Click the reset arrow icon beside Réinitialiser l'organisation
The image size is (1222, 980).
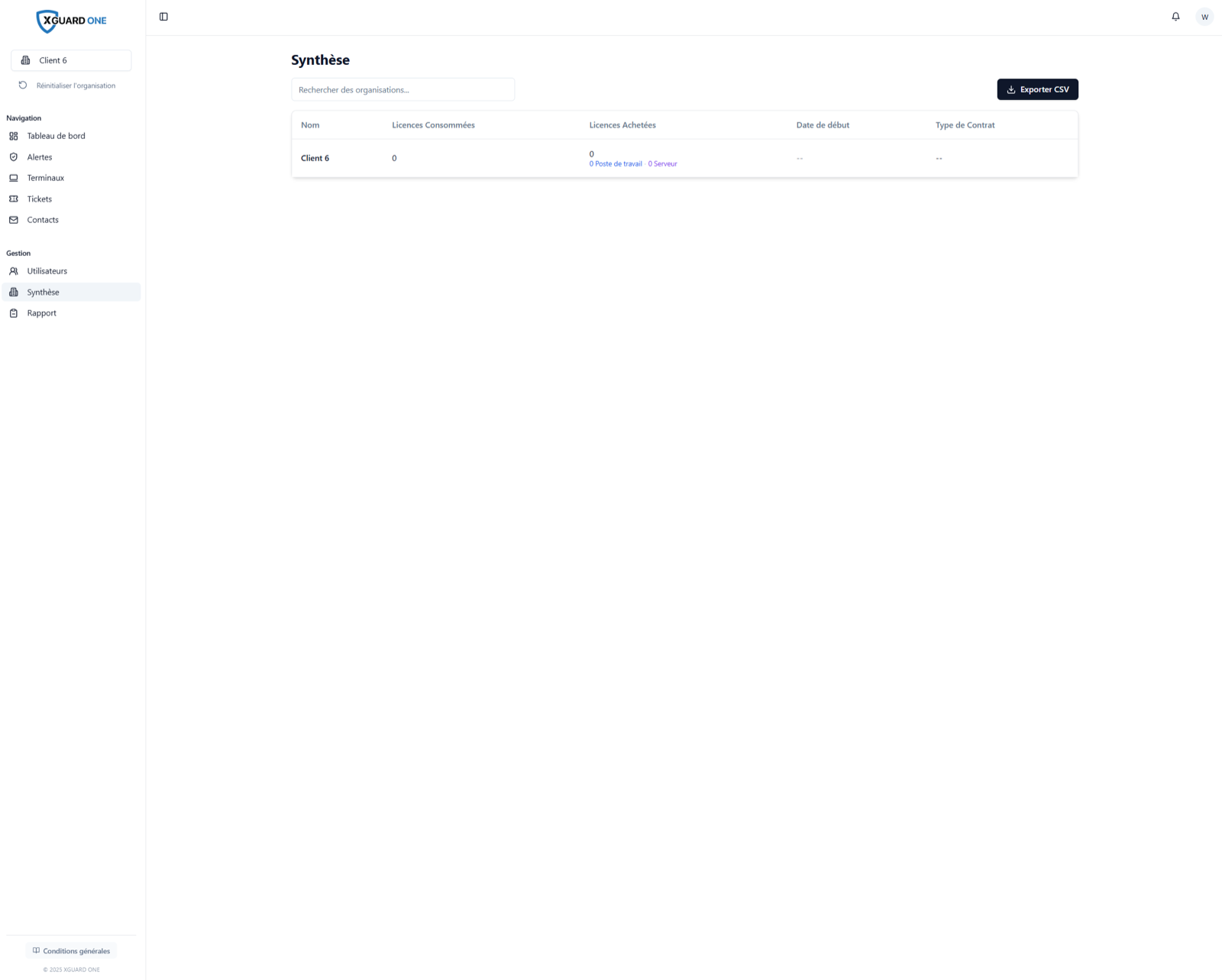(23, 86)
